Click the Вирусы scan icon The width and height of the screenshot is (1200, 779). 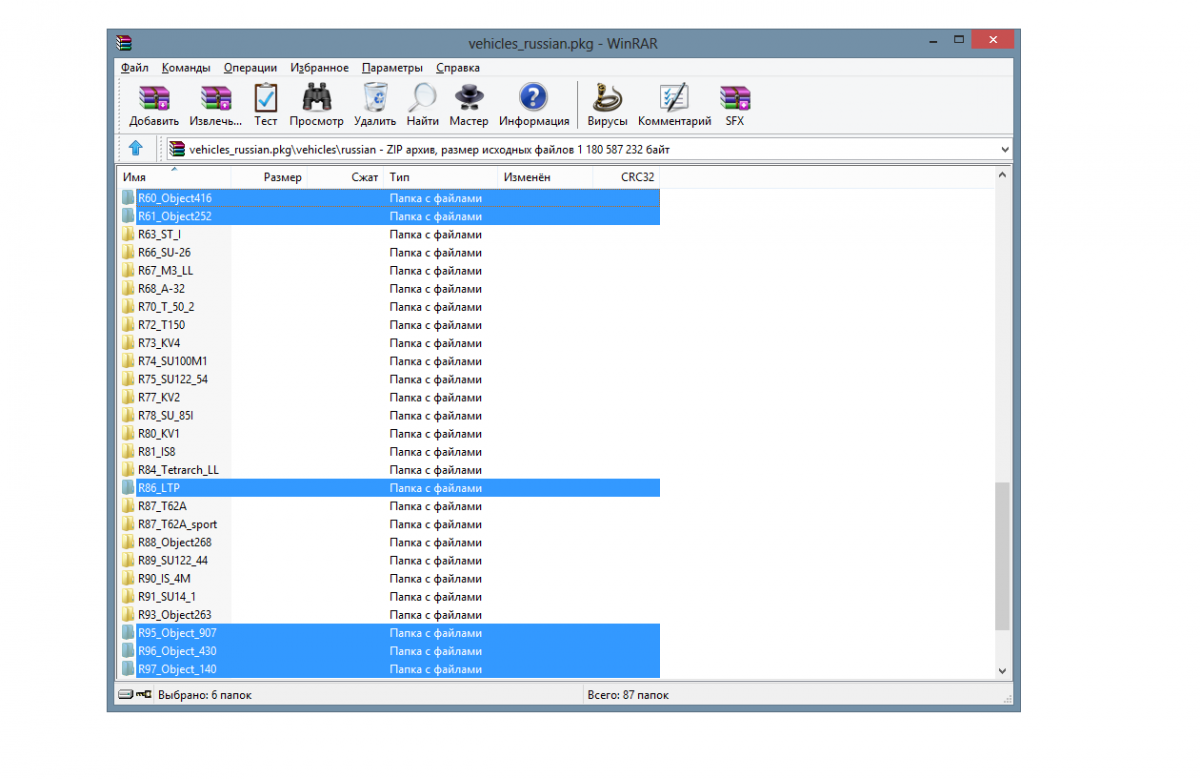point(607,97)
